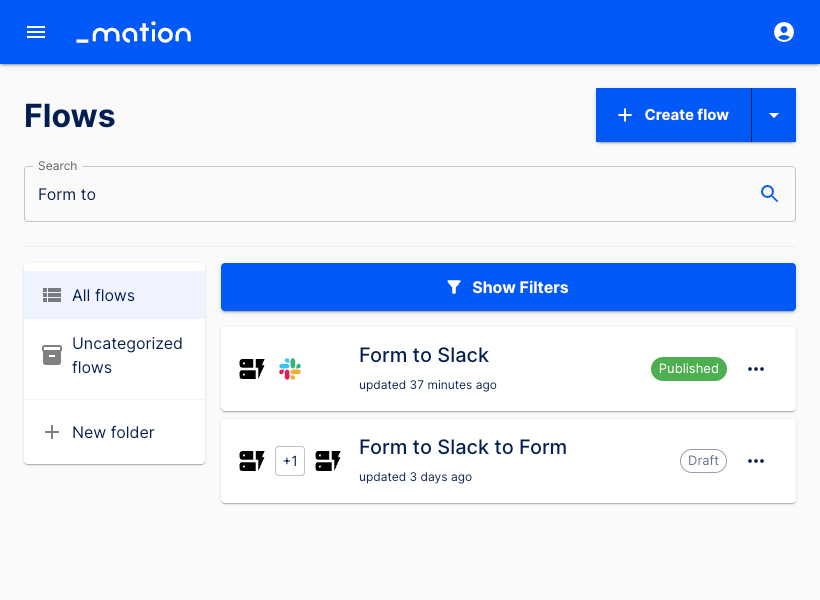Click the user account avatar icon
Viewport: 820px width, 600px height.
coord(784,32)
